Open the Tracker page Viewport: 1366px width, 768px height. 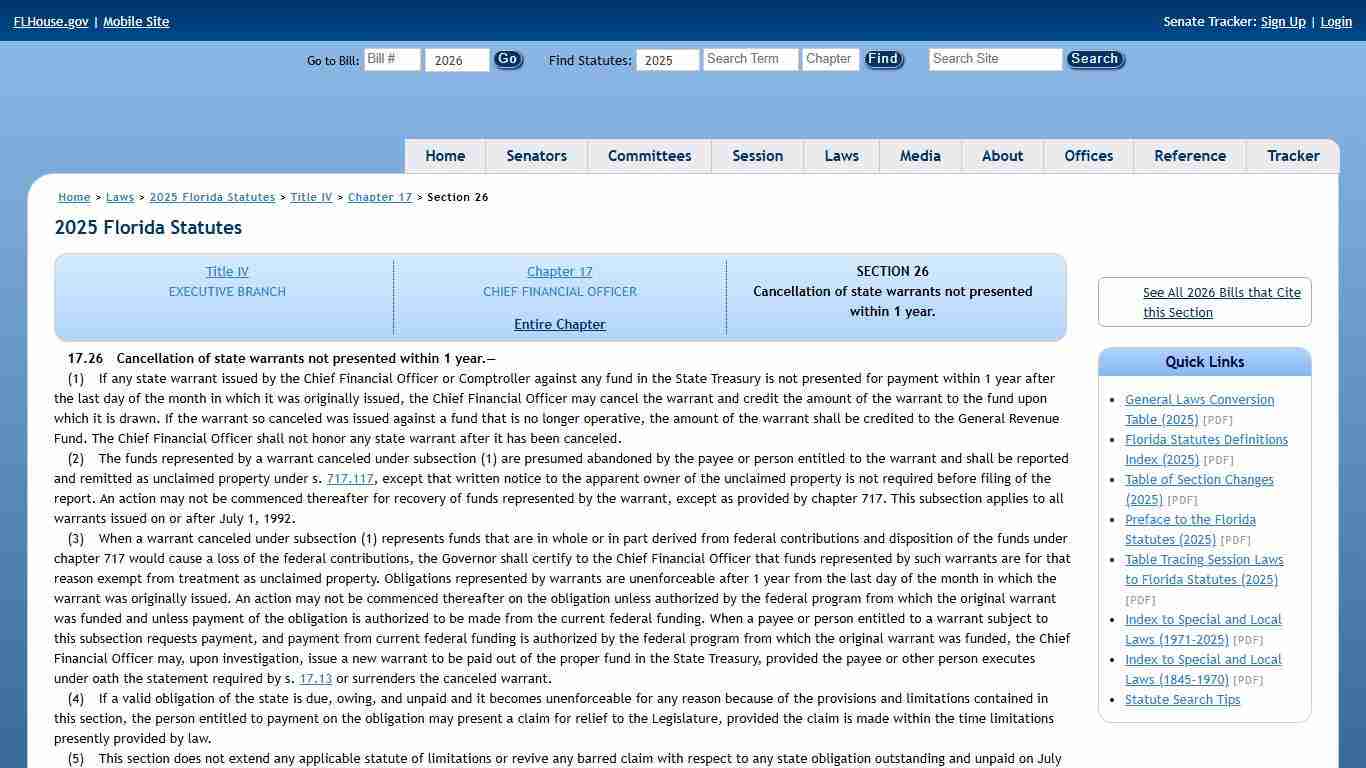(x=1293, y=156)
